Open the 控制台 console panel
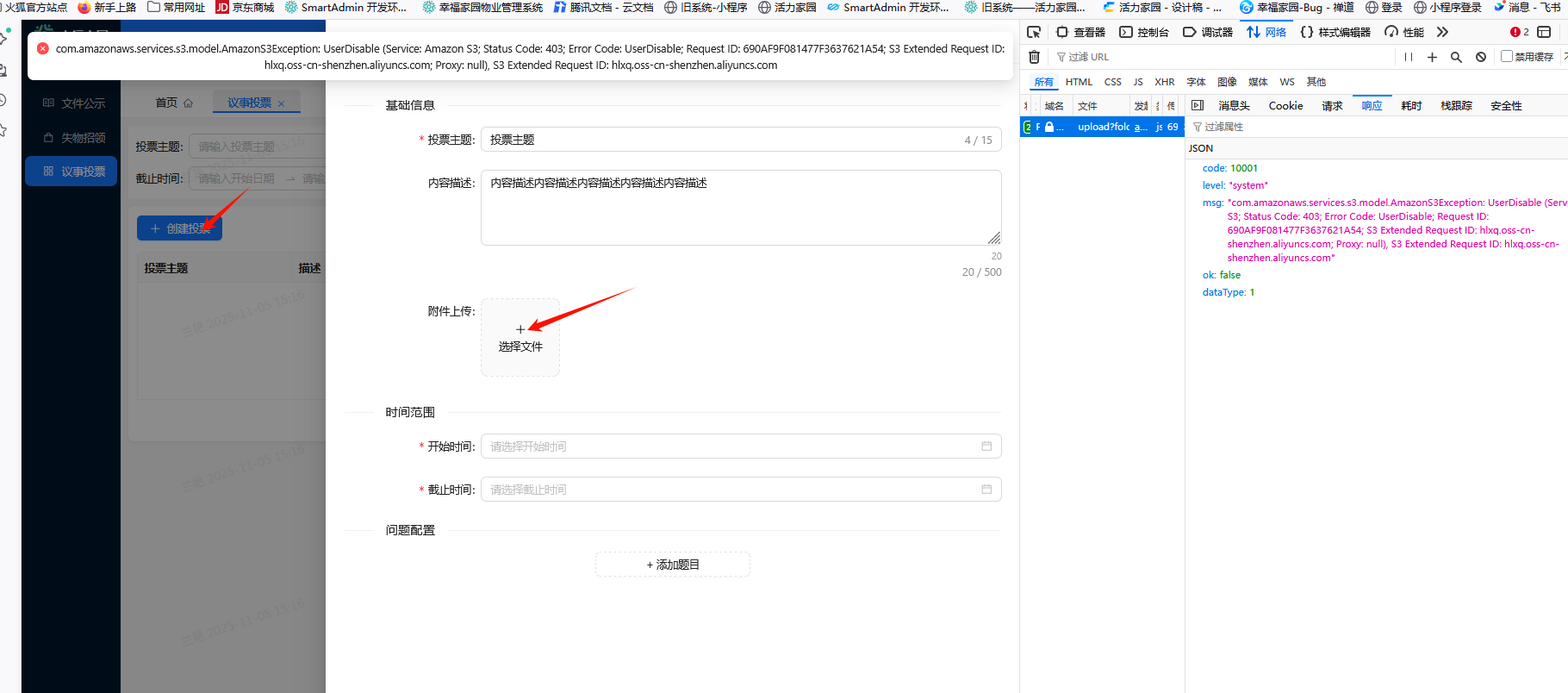Viewport: 1568px width, 693px height. click(1144, 32)
